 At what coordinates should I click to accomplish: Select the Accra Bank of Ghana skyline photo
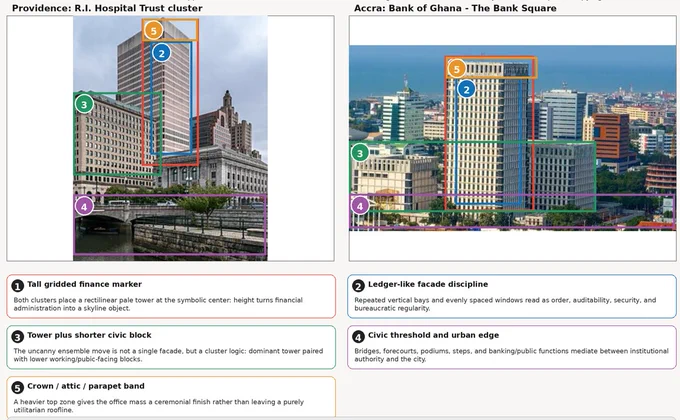[x=512, y=138]
